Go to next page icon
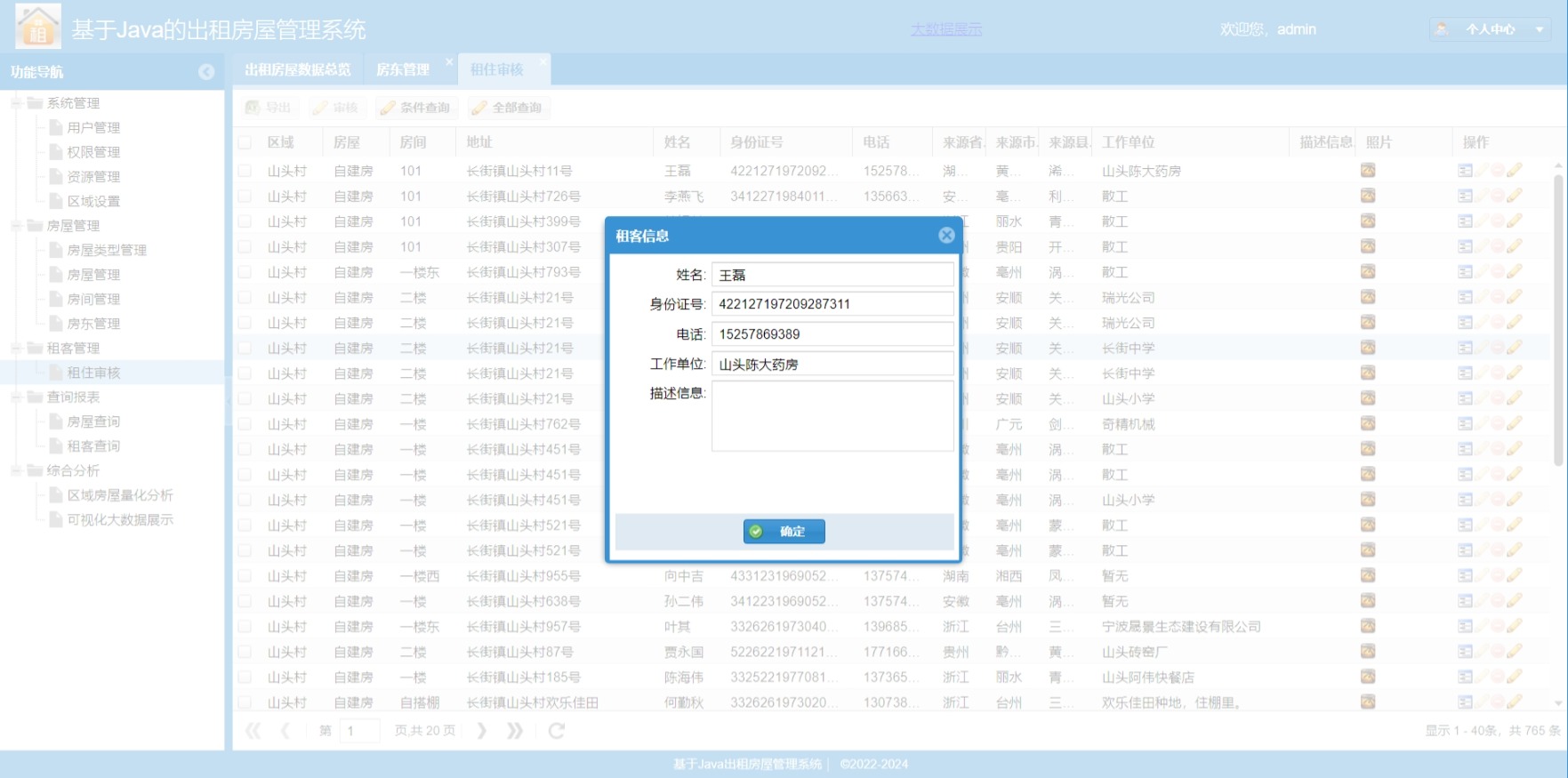The width and height of the screenshot is (1568, 778). tap(481, 730)
